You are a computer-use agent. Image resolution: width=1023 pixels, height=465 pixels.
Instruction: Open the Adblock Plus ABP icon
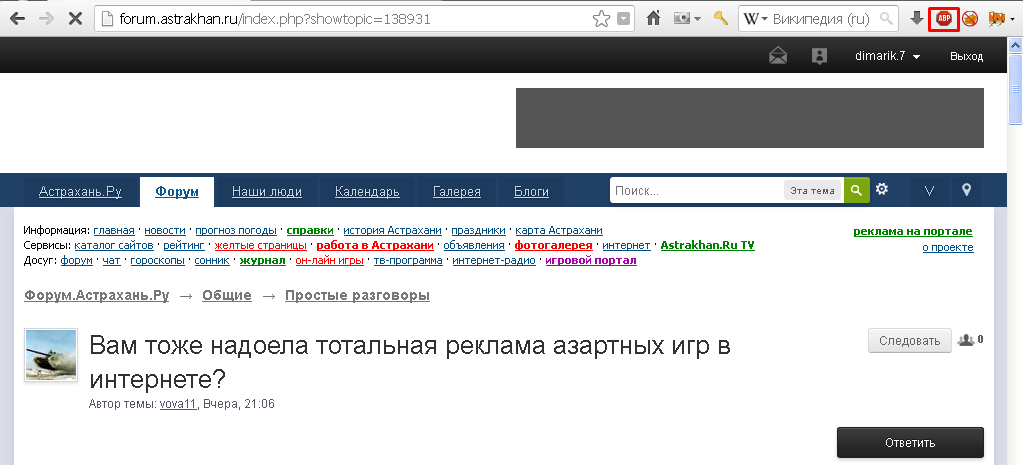point(943,19)
